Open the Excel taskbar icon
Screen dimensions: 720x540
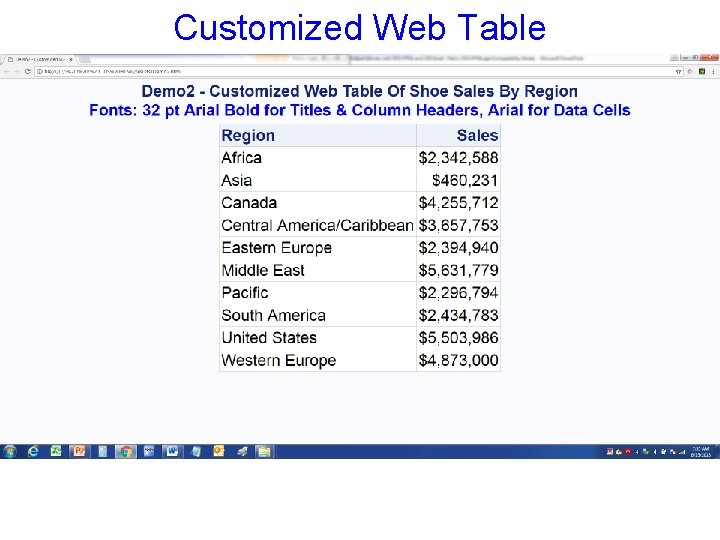coord(56,451)
